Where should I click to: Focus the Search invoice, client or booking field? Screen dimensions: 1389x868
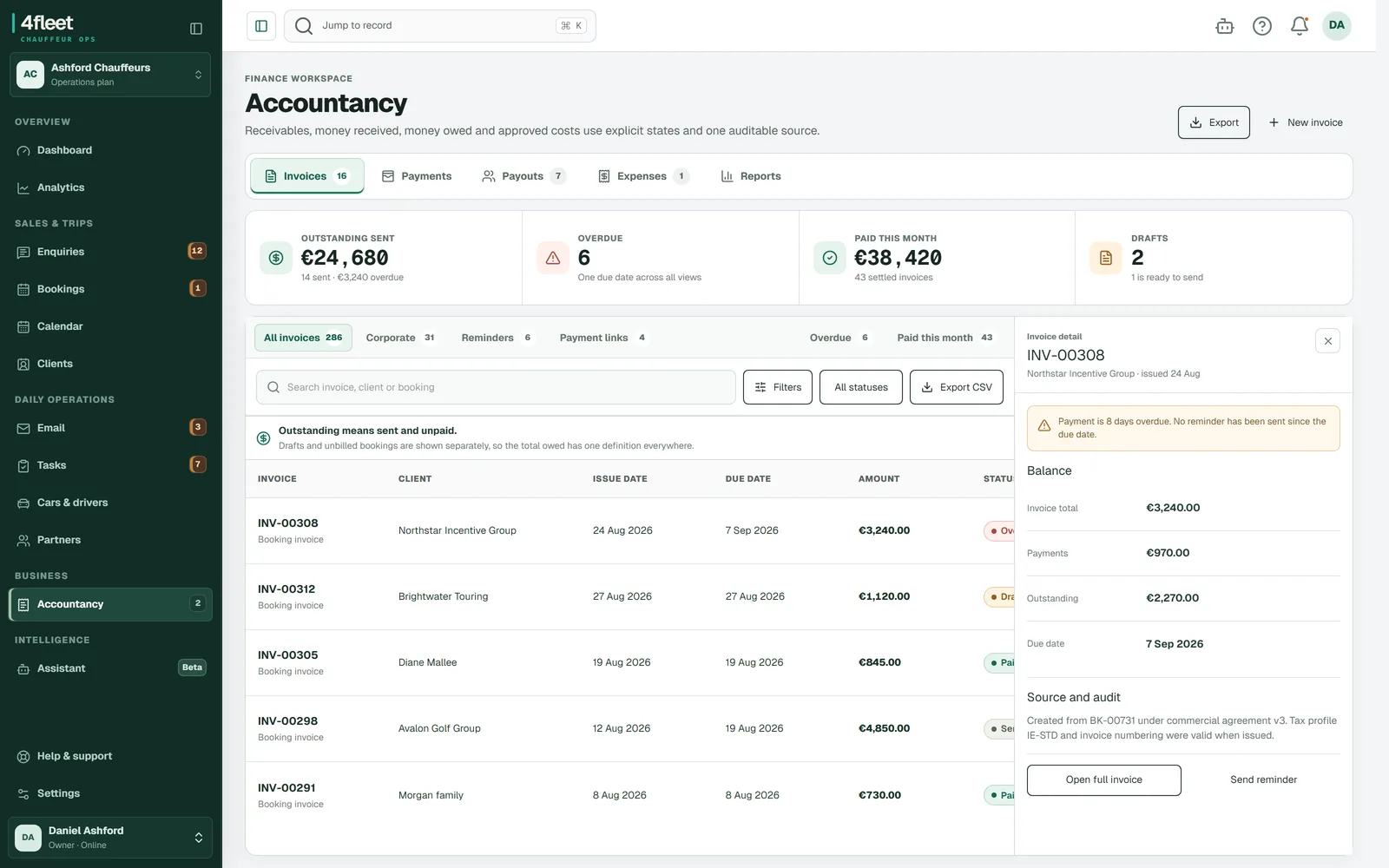[x=496, y=387]
